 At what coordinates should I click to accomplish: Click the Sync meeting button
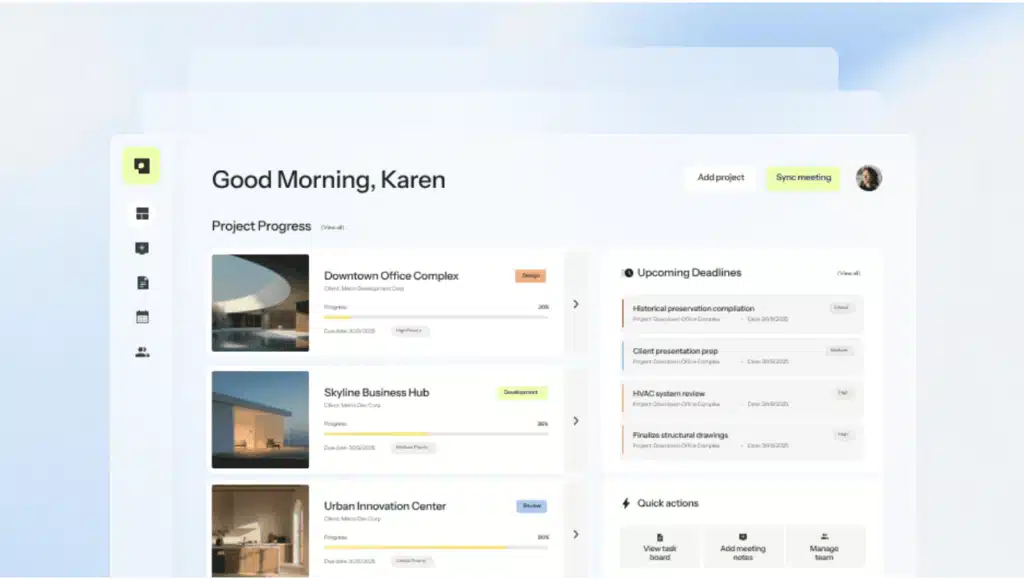(x=803, y=178)
